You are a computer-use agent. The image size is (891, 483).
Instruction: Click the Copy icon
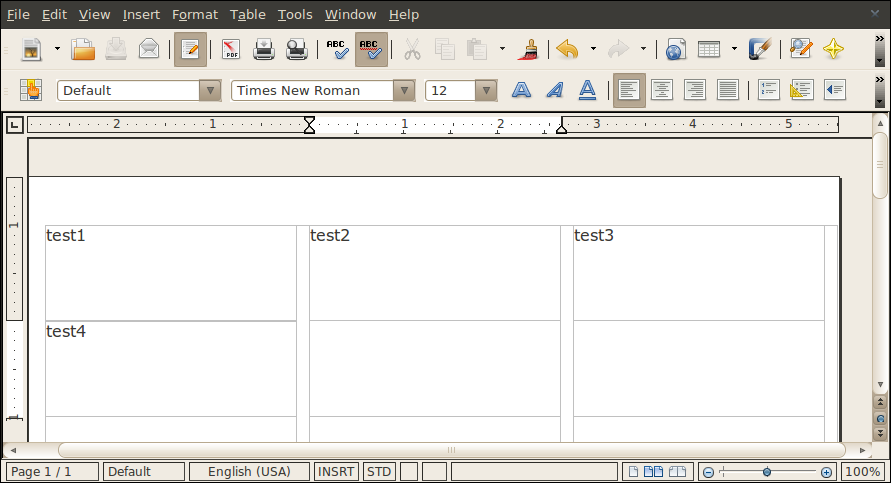444,49
